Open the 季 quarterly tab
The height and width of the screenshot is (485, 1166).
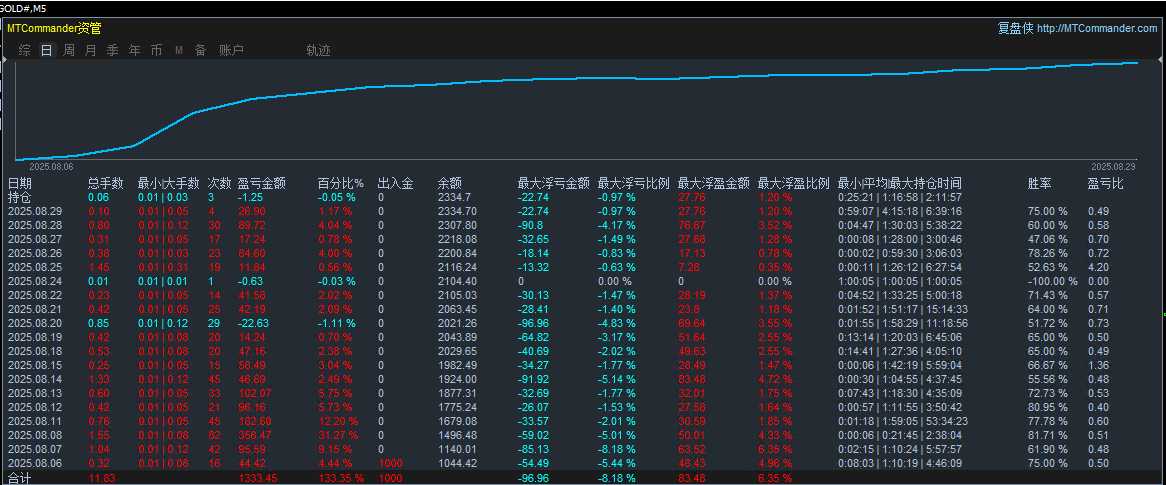tap(112, 51)
